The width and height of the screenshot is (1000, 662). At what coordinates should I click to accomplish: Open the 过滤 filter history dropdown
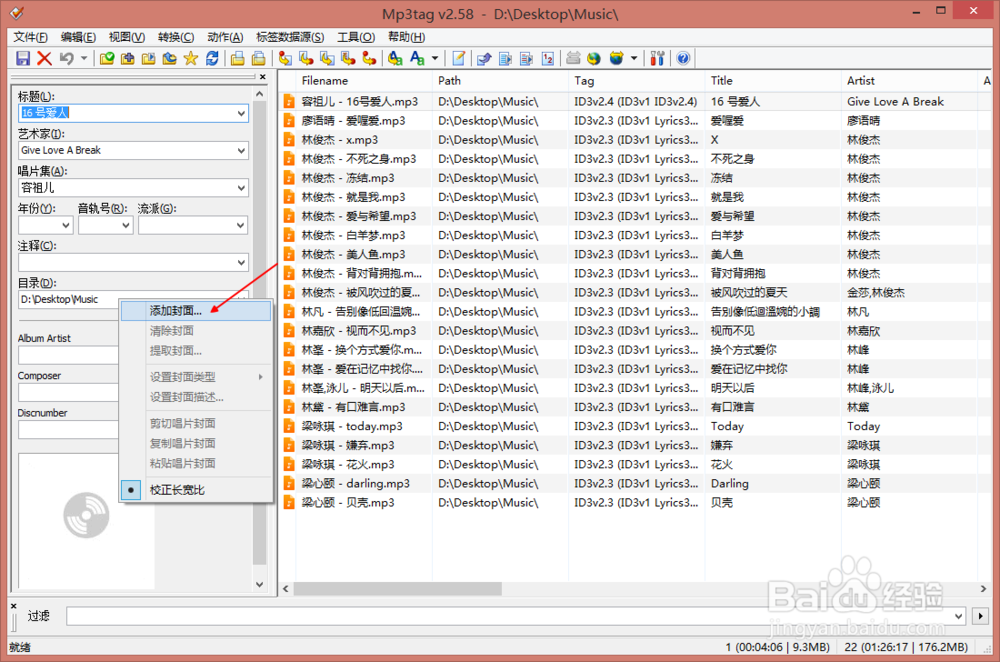pyautogui.click(x=958, y=616)
